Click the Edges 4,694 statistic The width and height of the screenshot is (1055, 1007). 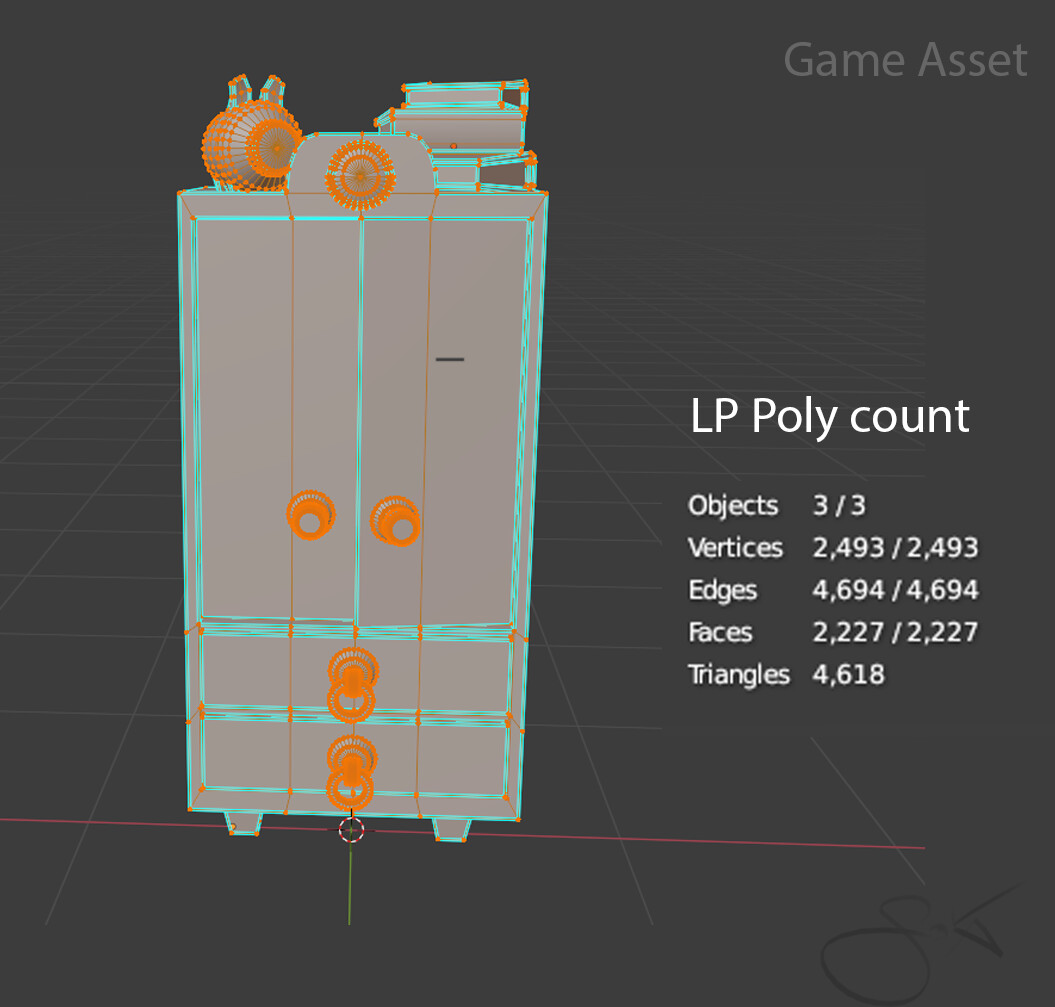(832, 590)
